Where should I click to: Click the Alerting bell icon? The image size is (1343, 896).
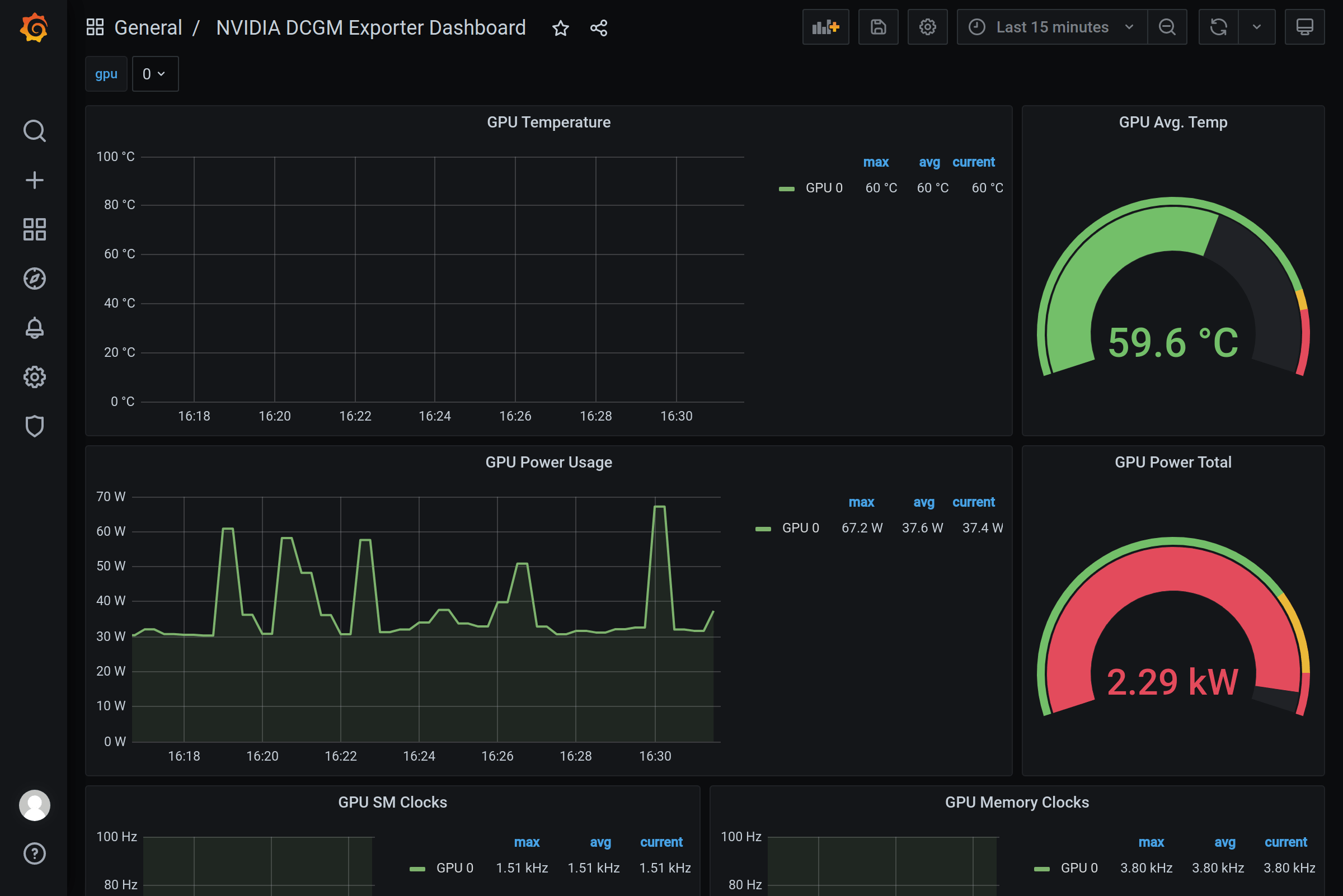point(35,328)
